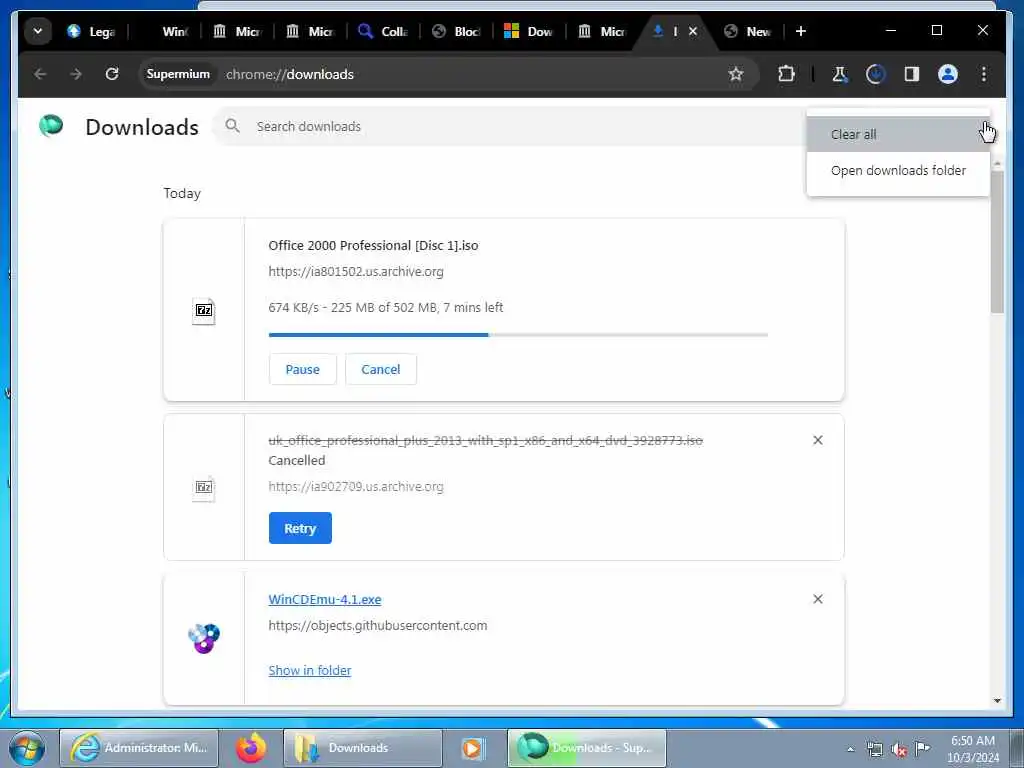Choose Clear all from the menu
Image resolution: width=1024 pixels, height=768 pixels.
coord(898,135)
